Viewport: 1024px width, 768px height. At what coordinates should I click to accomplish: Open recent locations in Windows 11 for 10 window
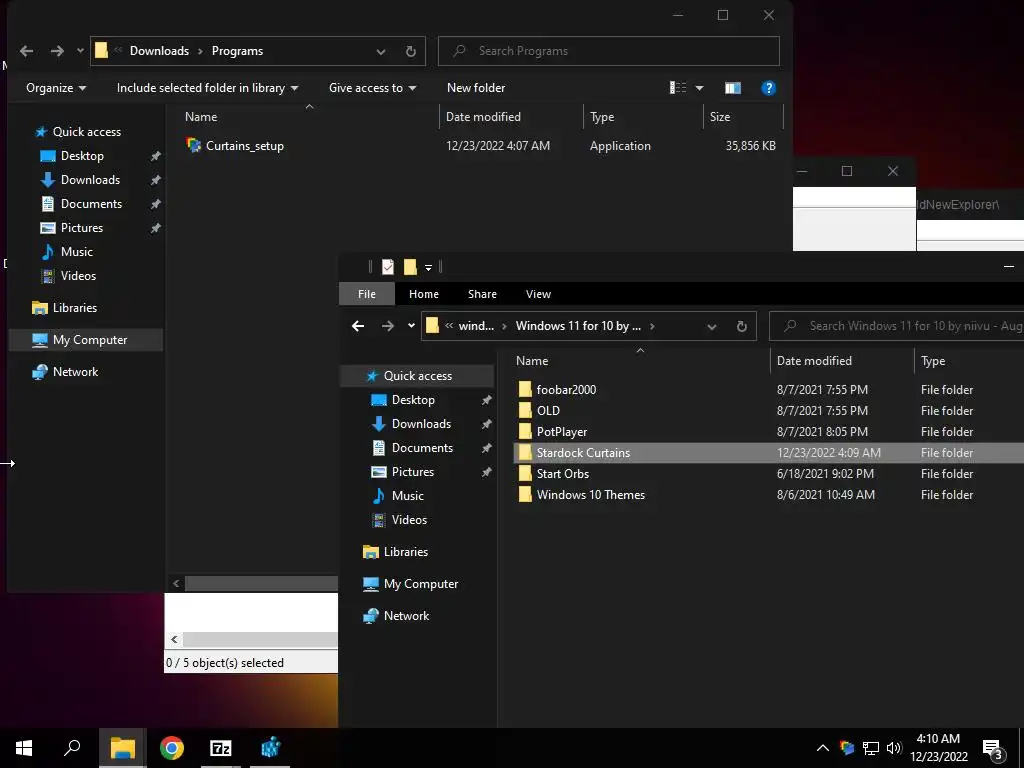411,326
